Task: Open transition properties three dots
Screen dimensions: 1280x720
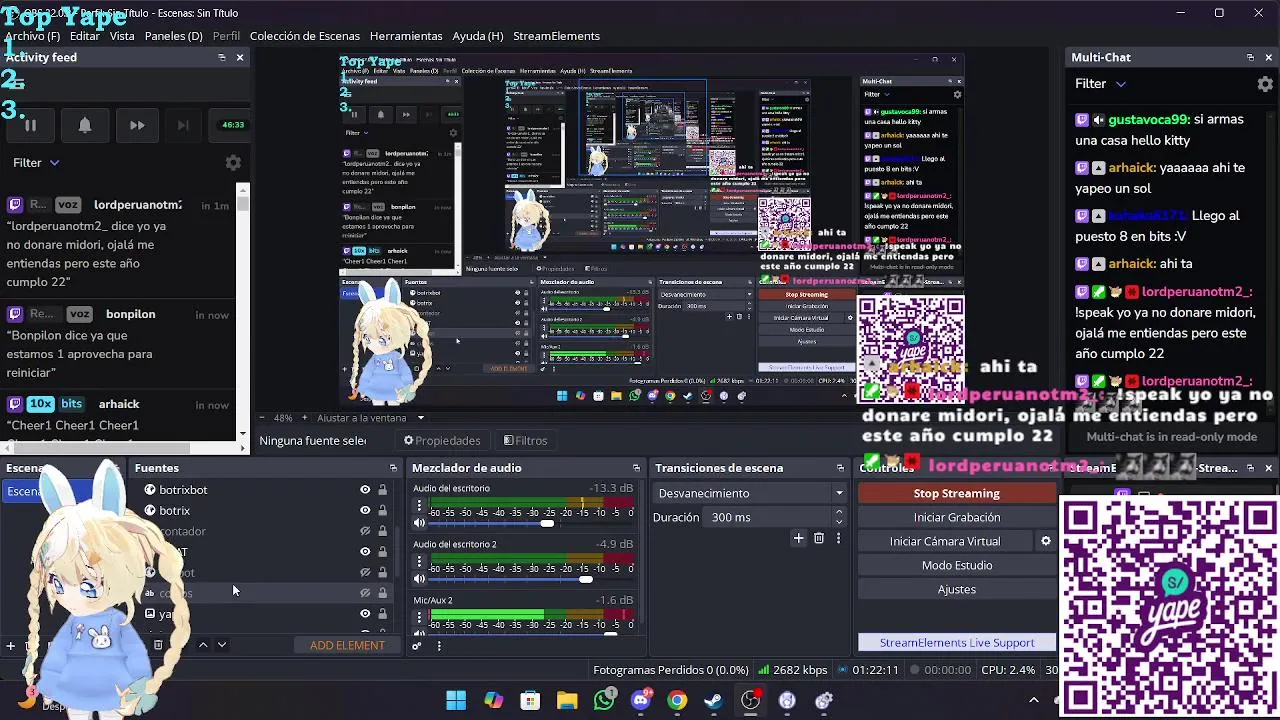Action: [838, 539]
